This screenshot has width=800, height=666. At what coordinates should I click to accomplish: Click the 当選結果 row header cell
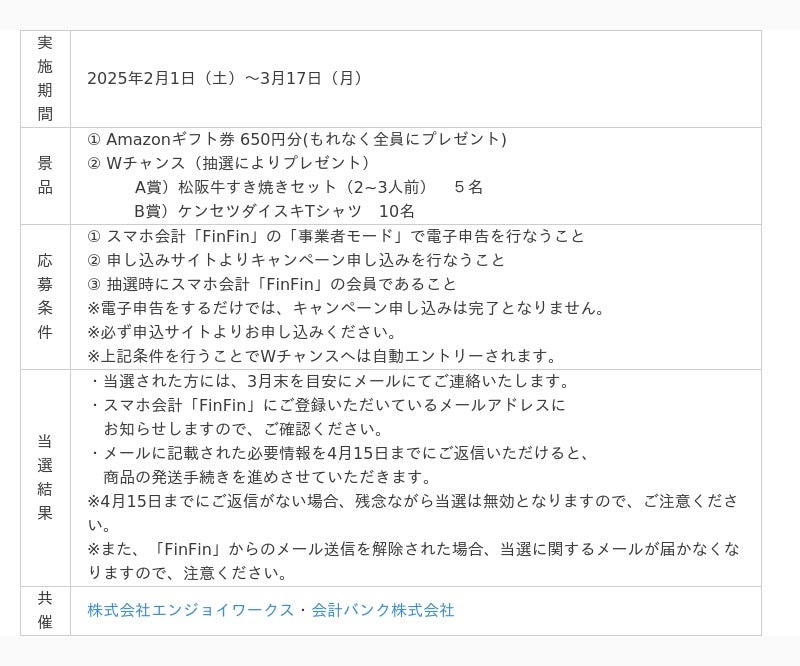click(x=45, y=477)
